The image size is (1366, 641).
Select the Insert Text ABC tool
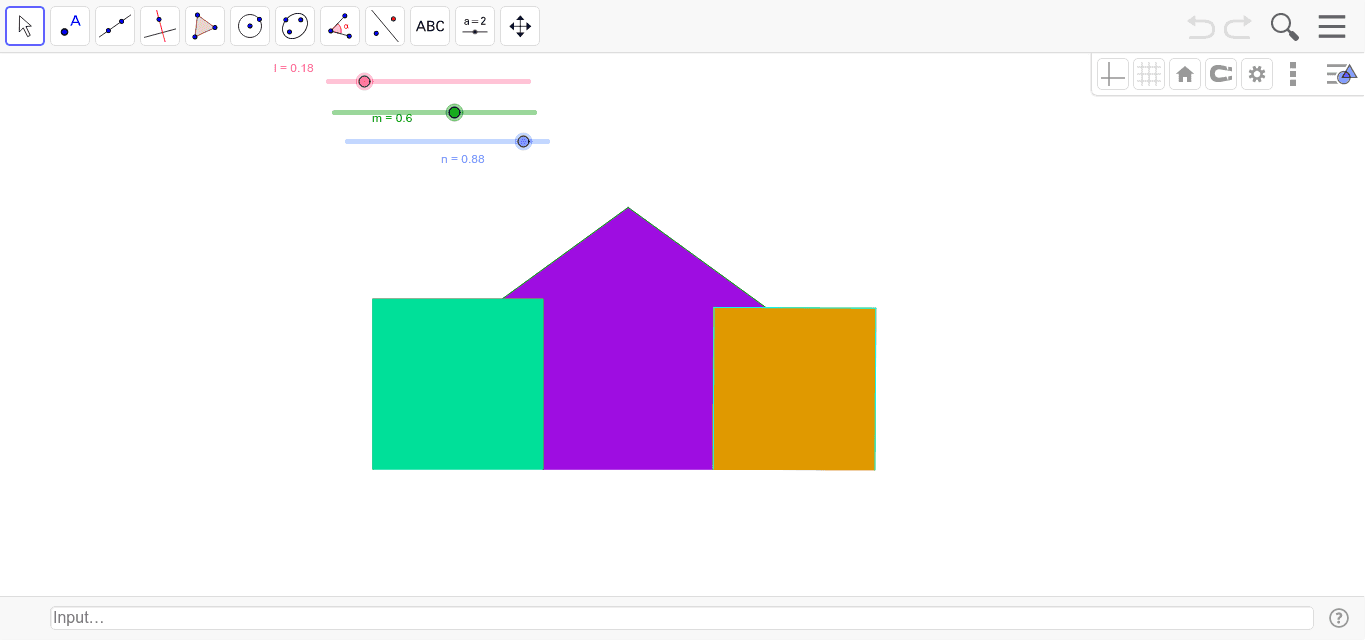[x=430, y=26]
